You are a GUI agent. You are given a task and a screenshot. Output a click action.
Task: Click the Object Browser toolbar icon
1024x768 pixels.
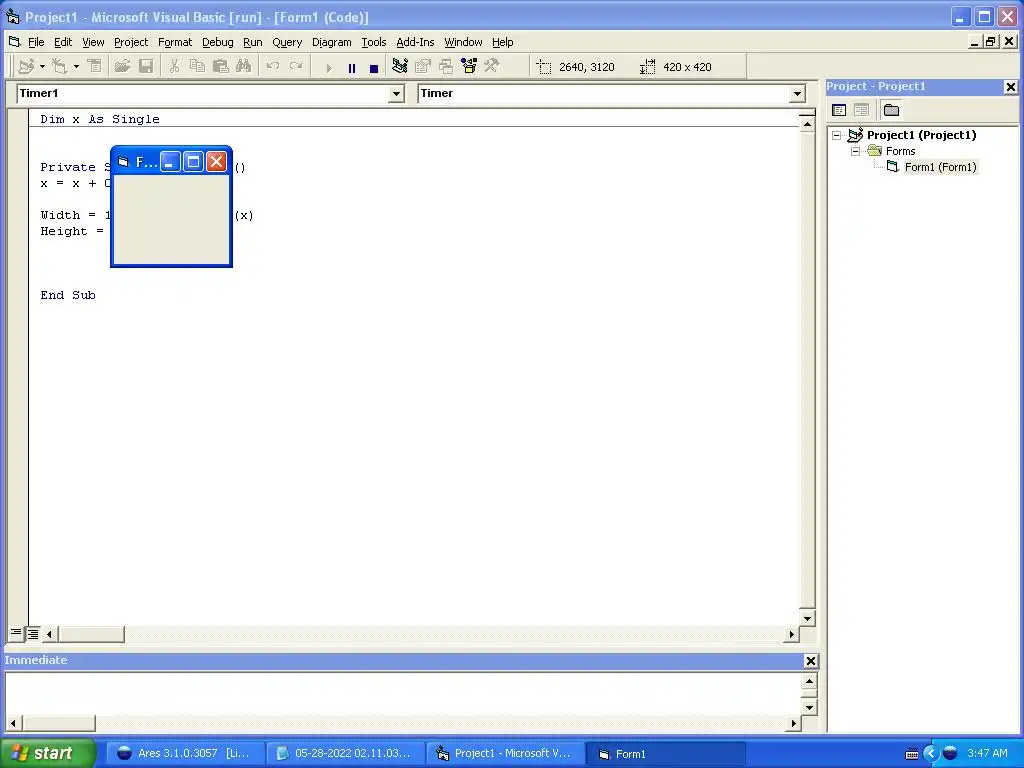[469, 67]
